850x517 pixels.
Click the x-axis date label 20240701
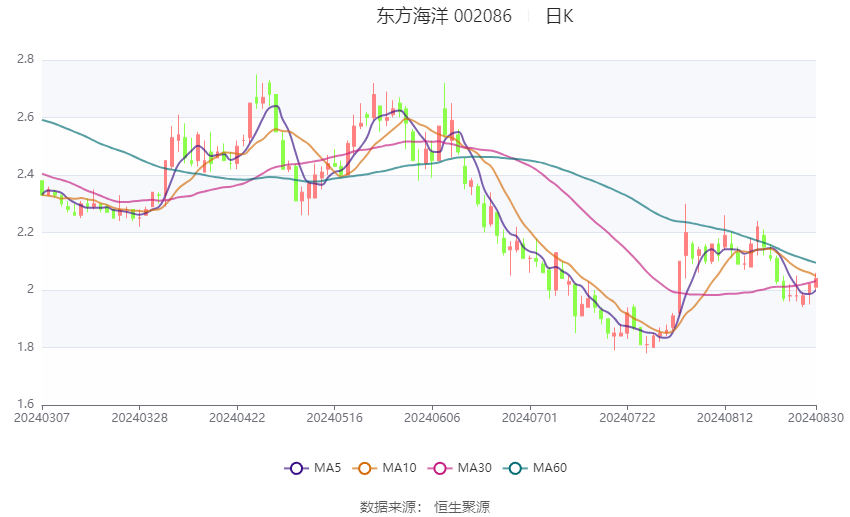[530, 418]
